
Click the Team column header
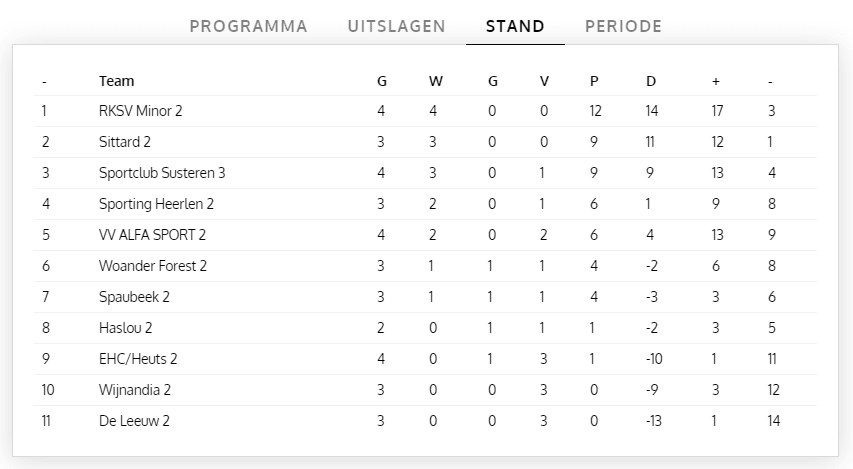coord(116,81)
